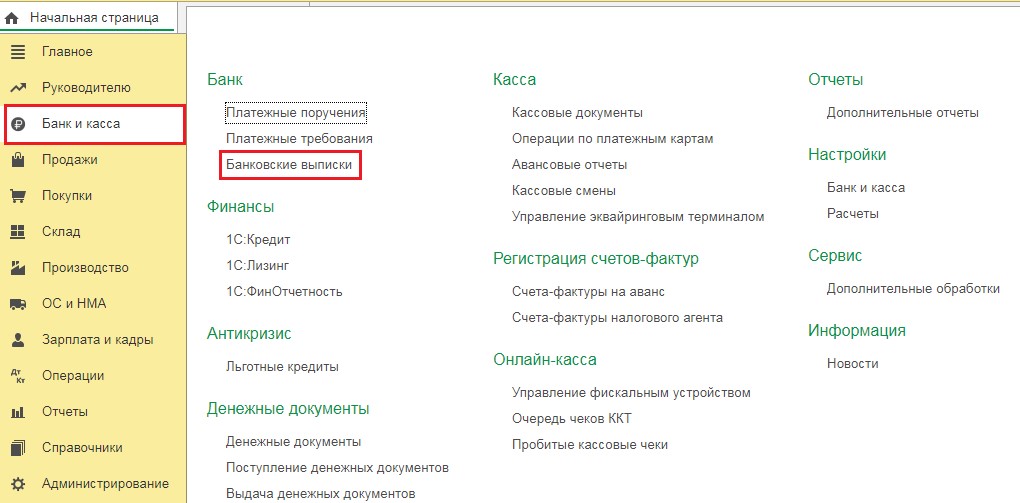Open Управление эквайринговым терминалом
Image resolution: width=1020 pixels, height=503 pixels.
638,217
